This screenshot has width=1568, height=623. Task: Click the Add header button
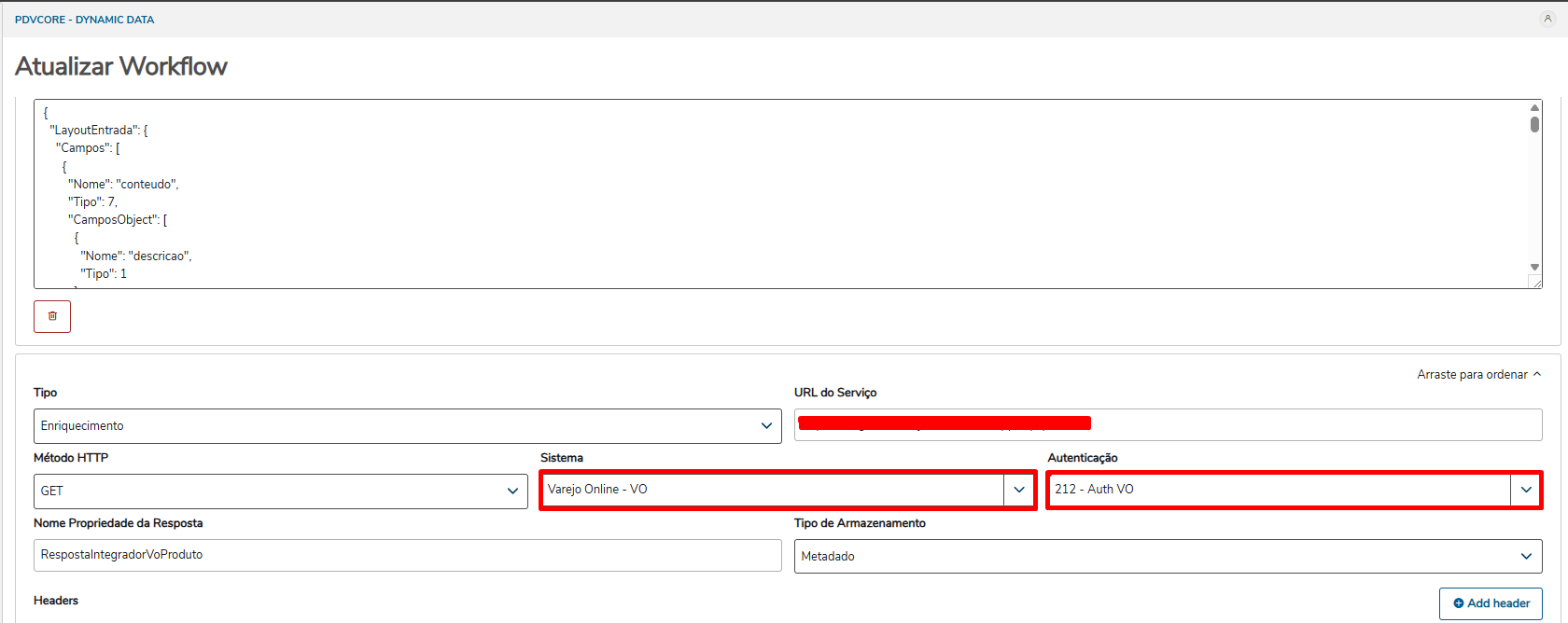point(1491,603)
